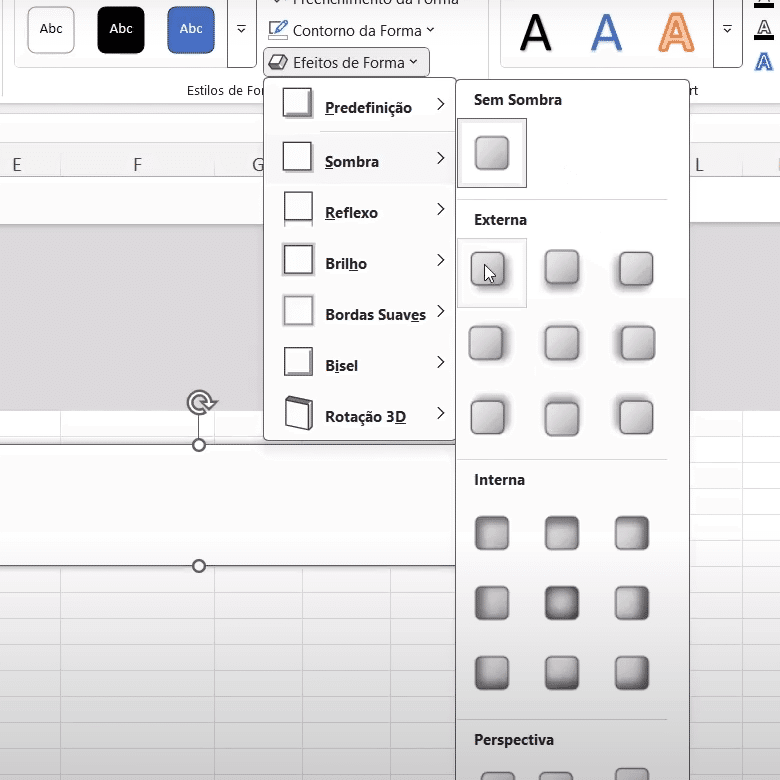The height and width of the screenshot is (780, 780).
Task: Expand the WordArt styles gallery
Action: (x=727, y=30)
